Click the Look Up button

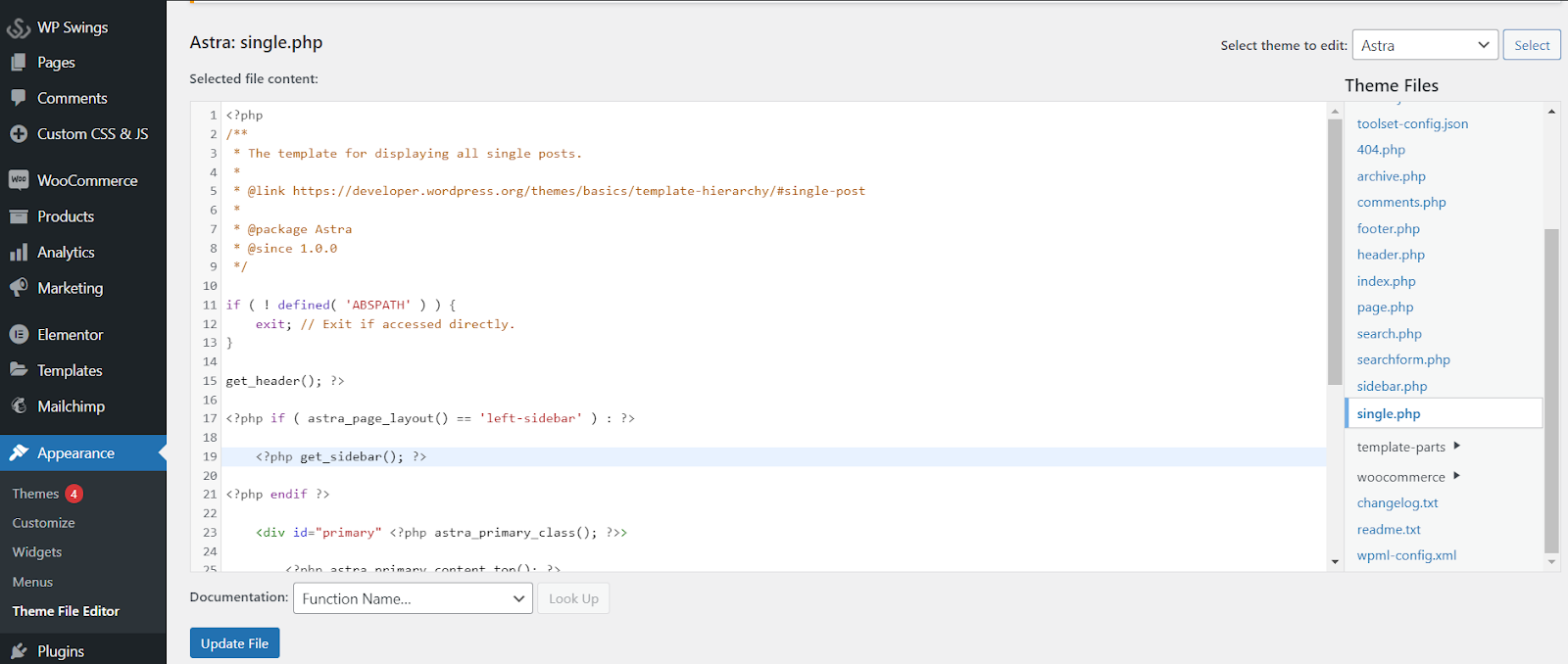point(573,598)
